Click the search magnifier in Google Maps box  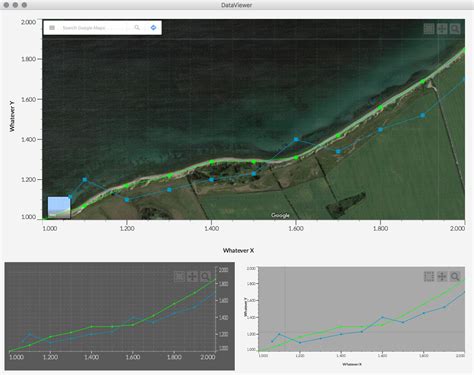coord(137,27)
